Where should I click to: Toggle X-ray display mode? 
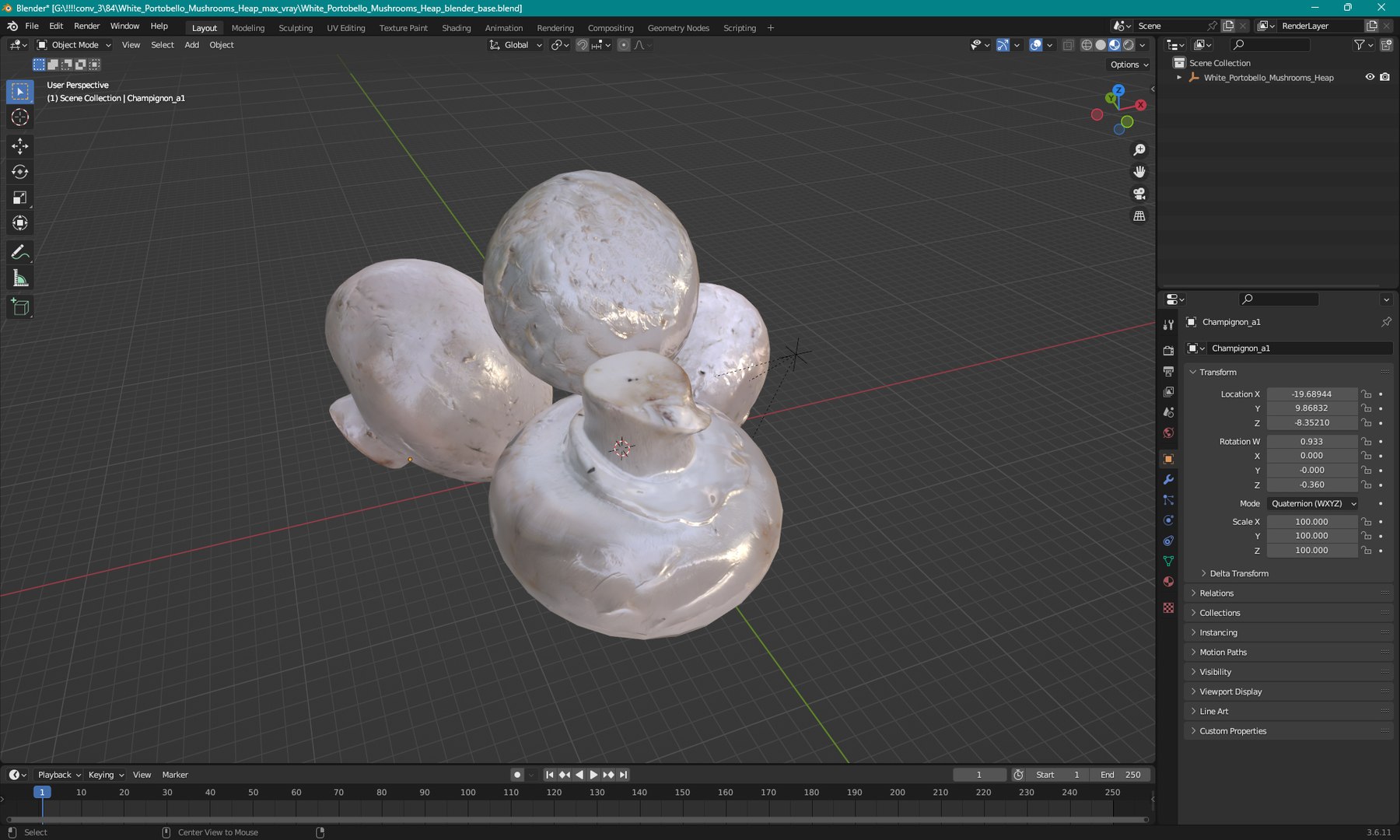point(1068,45)
